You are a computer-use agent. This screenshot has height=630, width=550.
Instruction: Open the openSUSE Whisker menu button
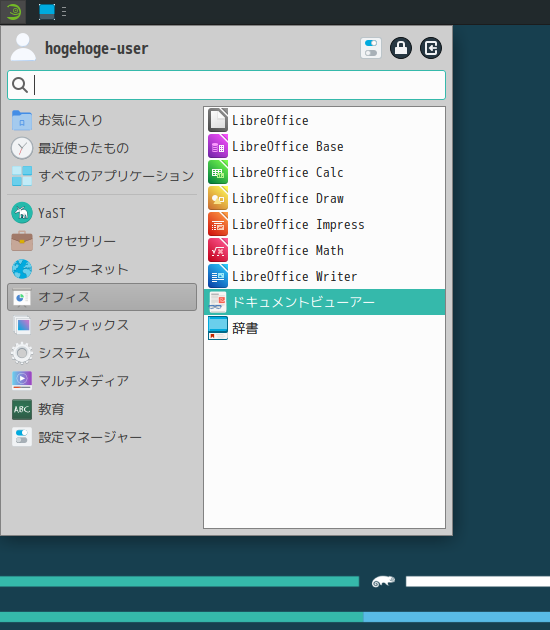tap(13, 12)
